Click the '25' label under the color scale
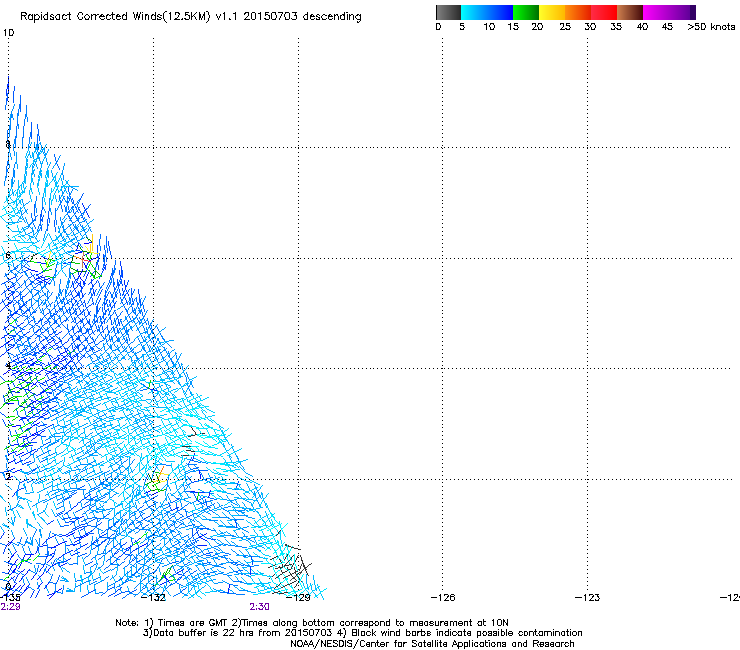Screen dimensions: 740x650 [x=565, y=27]
